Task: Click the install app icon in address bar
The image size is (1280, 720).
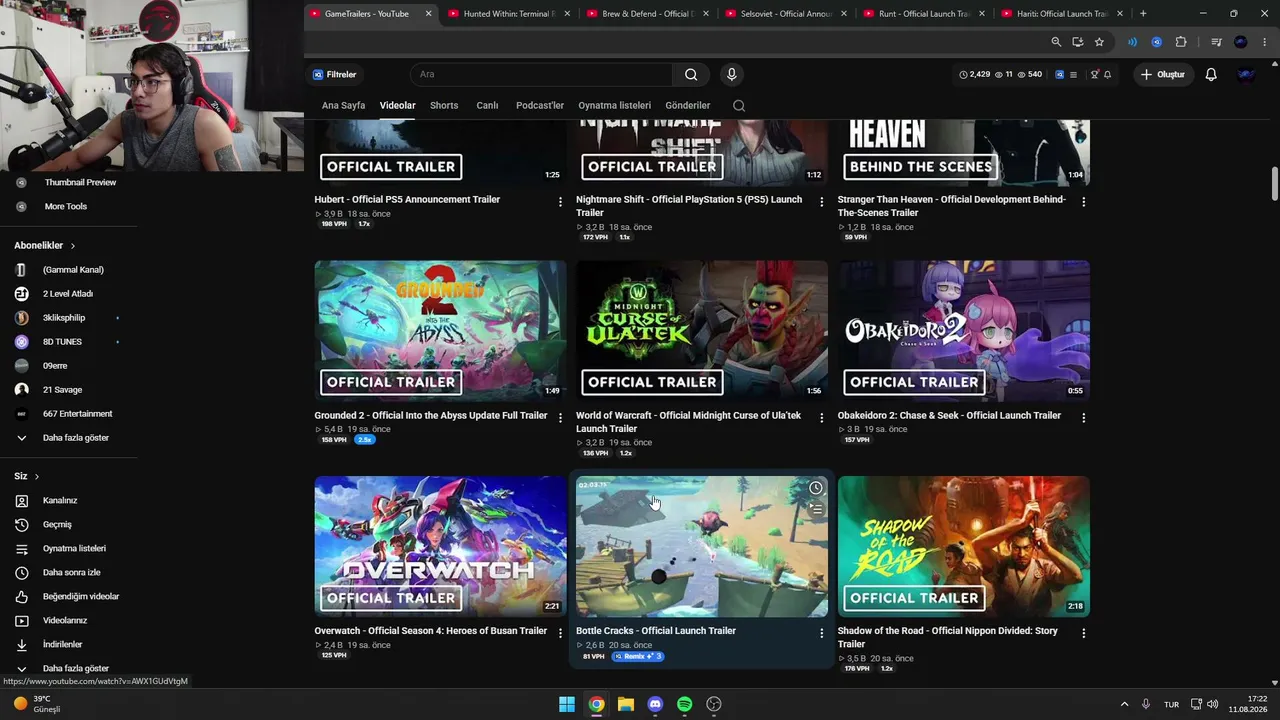Action: (1077, 42)
